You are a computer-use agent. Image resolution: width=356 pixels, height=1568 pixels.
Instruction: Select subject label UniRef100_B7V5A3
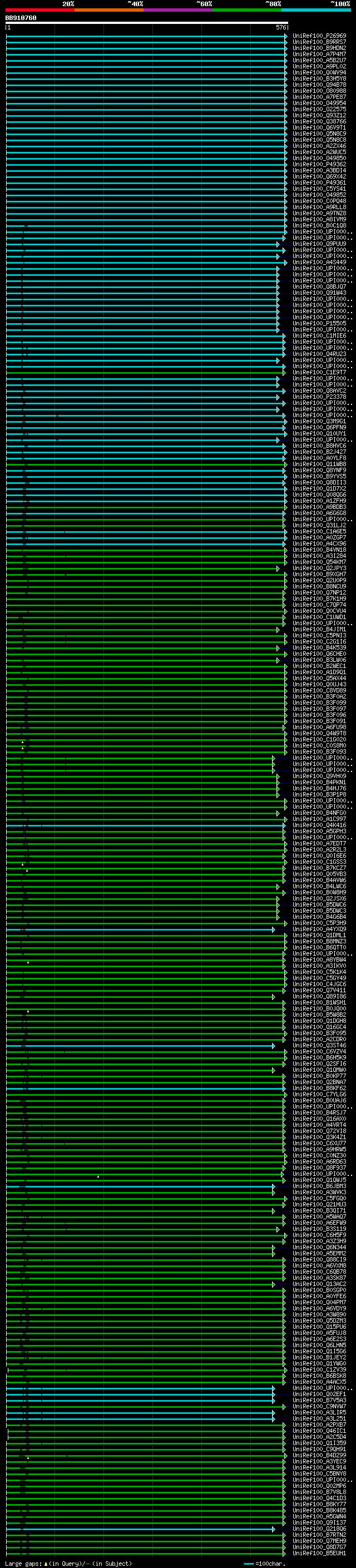pos(319,1400)
